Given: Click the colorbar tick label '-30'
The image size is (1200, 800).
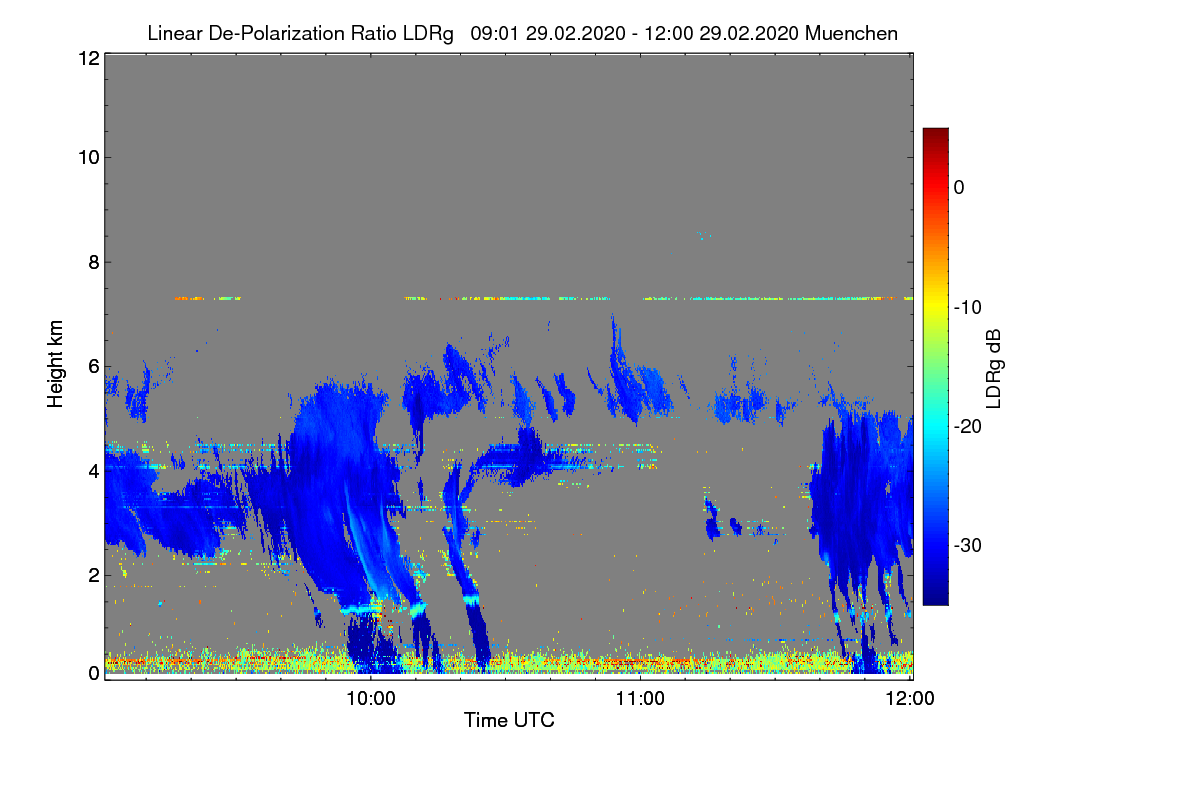Looking at the screenshot, I should pyautogui.click(x=967, y=546).
